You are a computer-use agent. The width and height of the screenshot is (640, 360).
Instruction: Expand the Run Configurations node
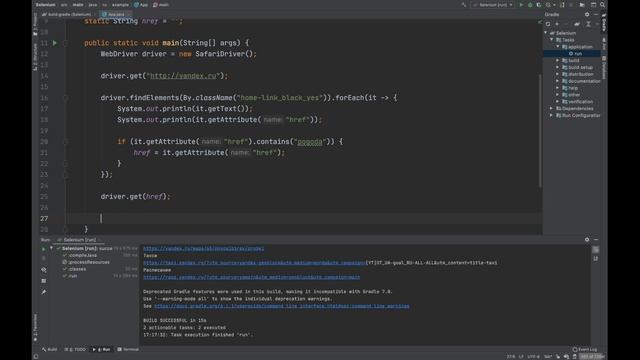tap(551, 116)
